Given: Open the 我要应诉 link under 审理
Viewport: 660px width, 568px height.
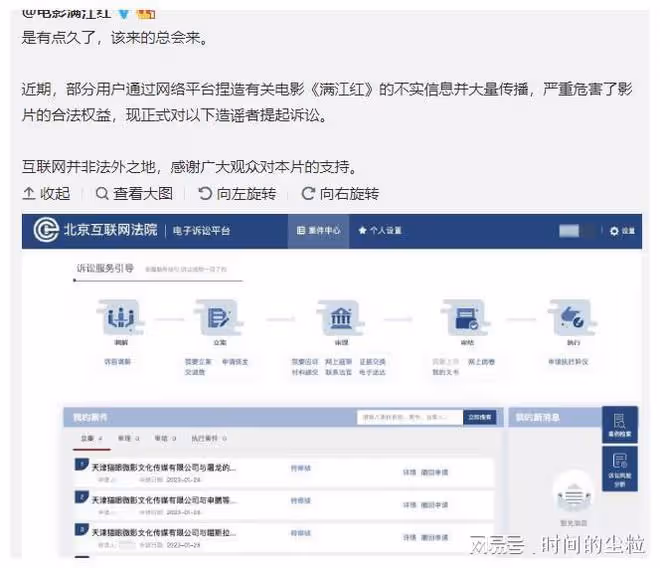Looking at the screenshot, I should tap(305, 362).
